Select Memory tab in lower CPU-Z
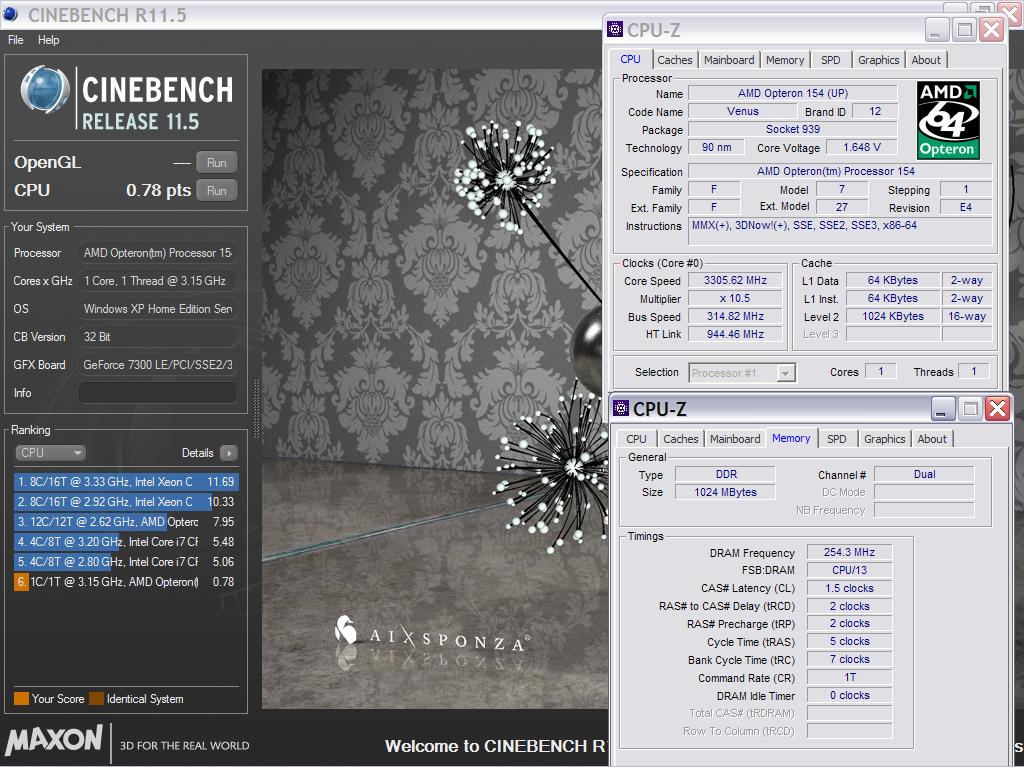This screenshot has width=1024, height=768. pos(791,438)
